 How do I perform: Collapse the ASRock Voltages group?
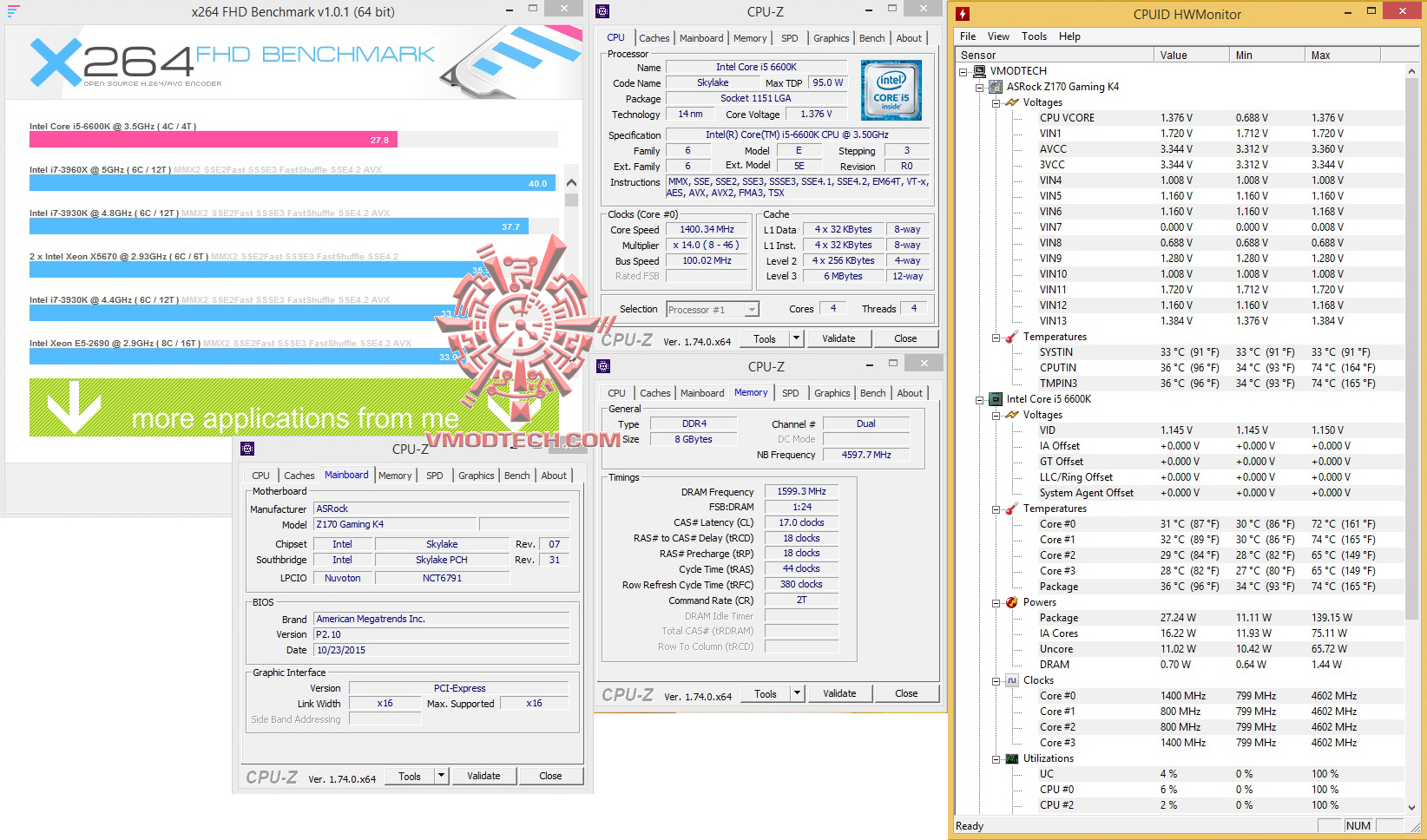(x=996, y=102)
